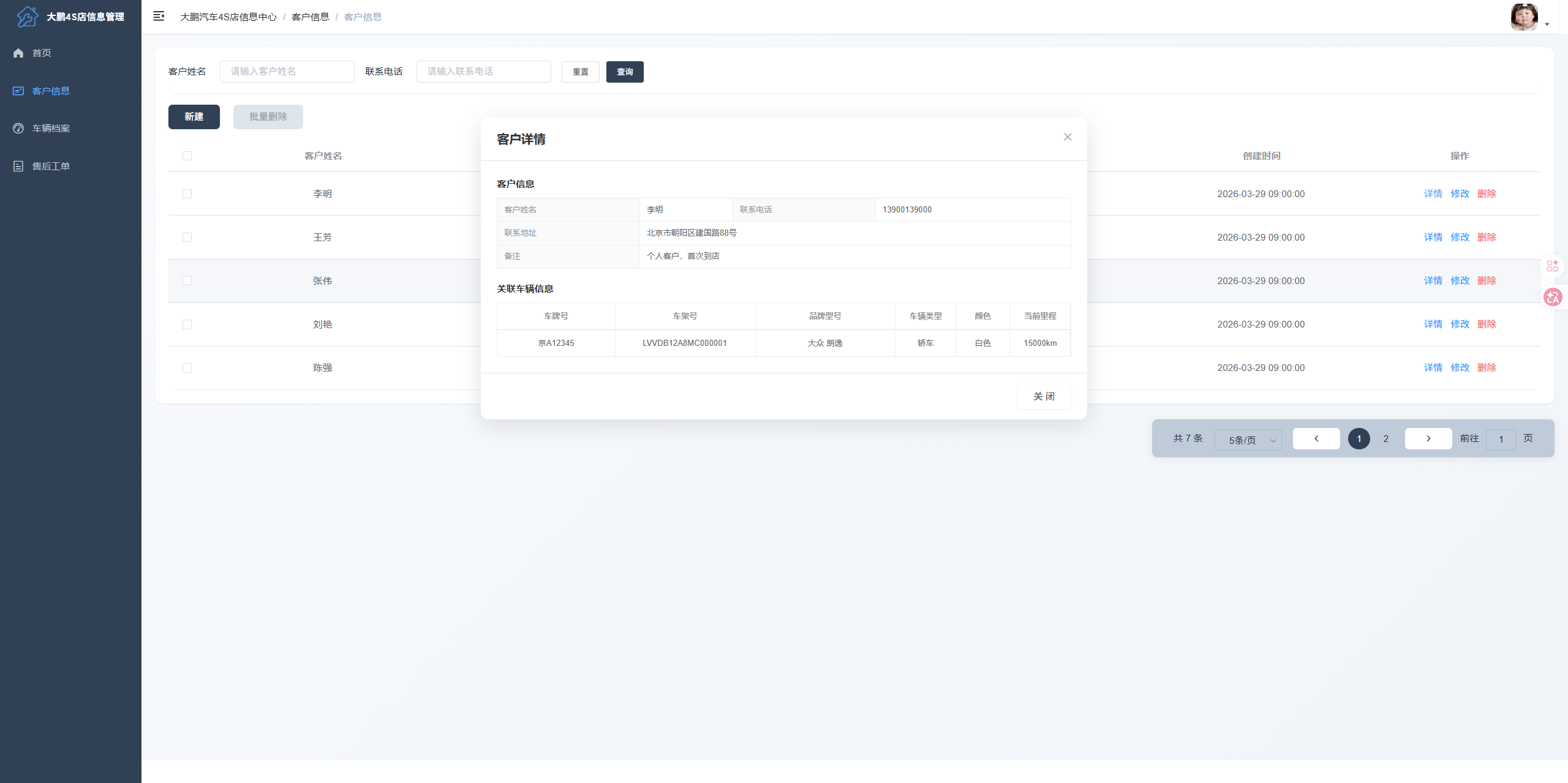This screenshot has width=1568, height=783.
Task: Click 修改 link for 陈强 row
Action: tap(1460, 368)
